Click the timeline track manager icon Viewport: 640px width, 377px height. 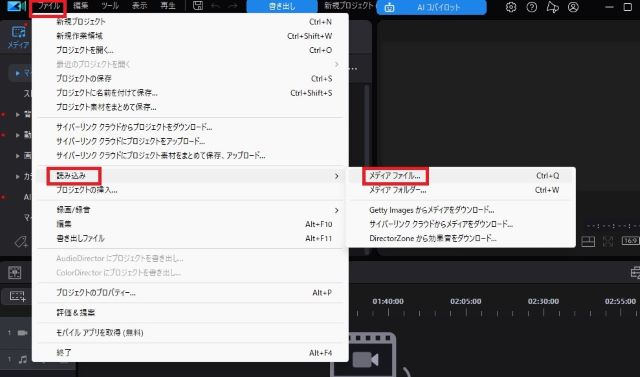(635, 272)
